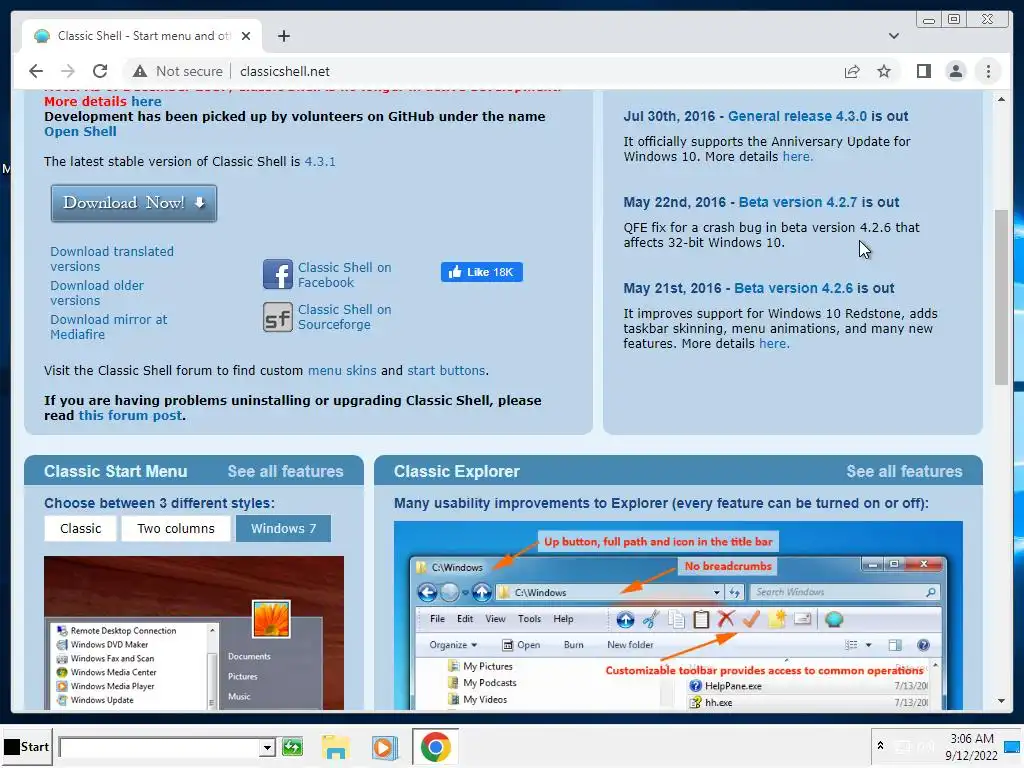1024x768 pixels.
Task: Open the menu skins link
Action: click(x=342, y=370)
